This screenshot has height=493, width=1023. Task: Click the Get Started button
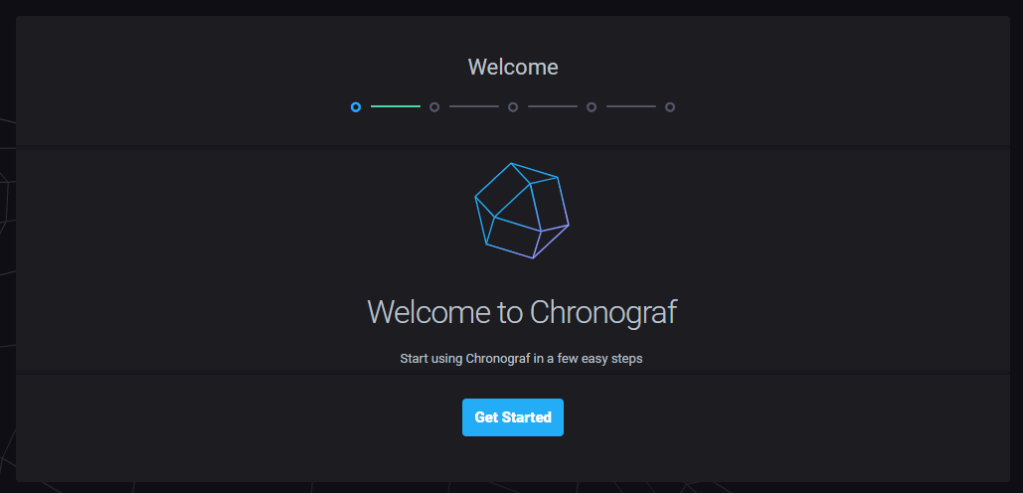point(512,417)
